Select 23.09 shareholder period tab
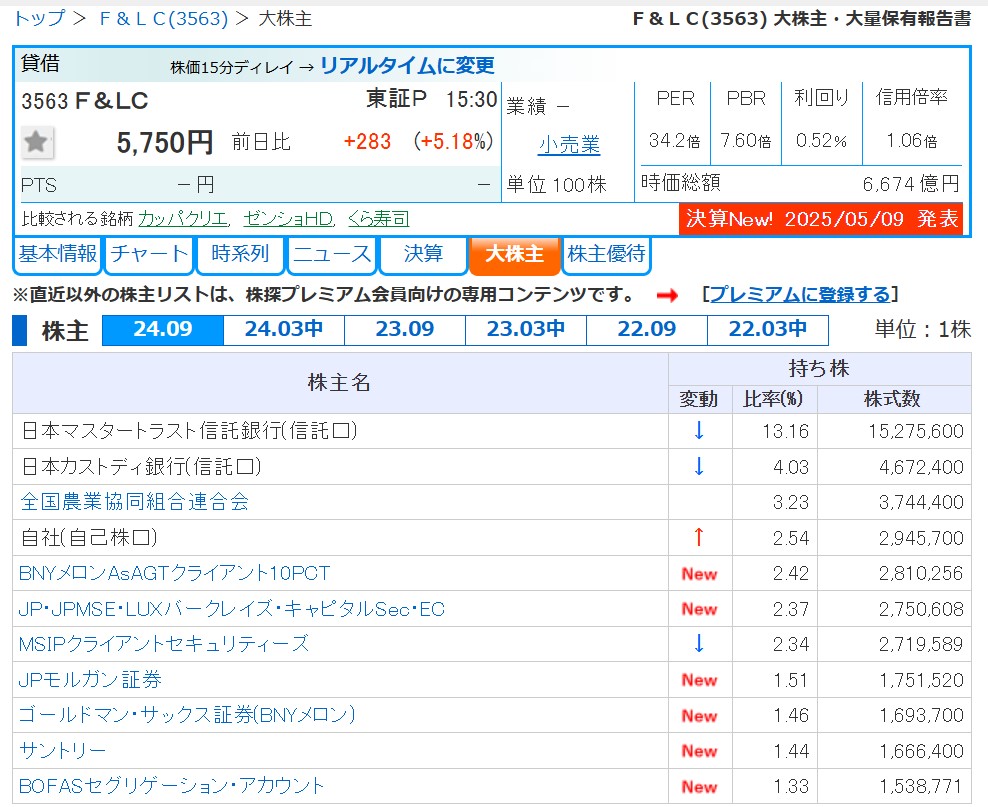 (x=405, y=329)
